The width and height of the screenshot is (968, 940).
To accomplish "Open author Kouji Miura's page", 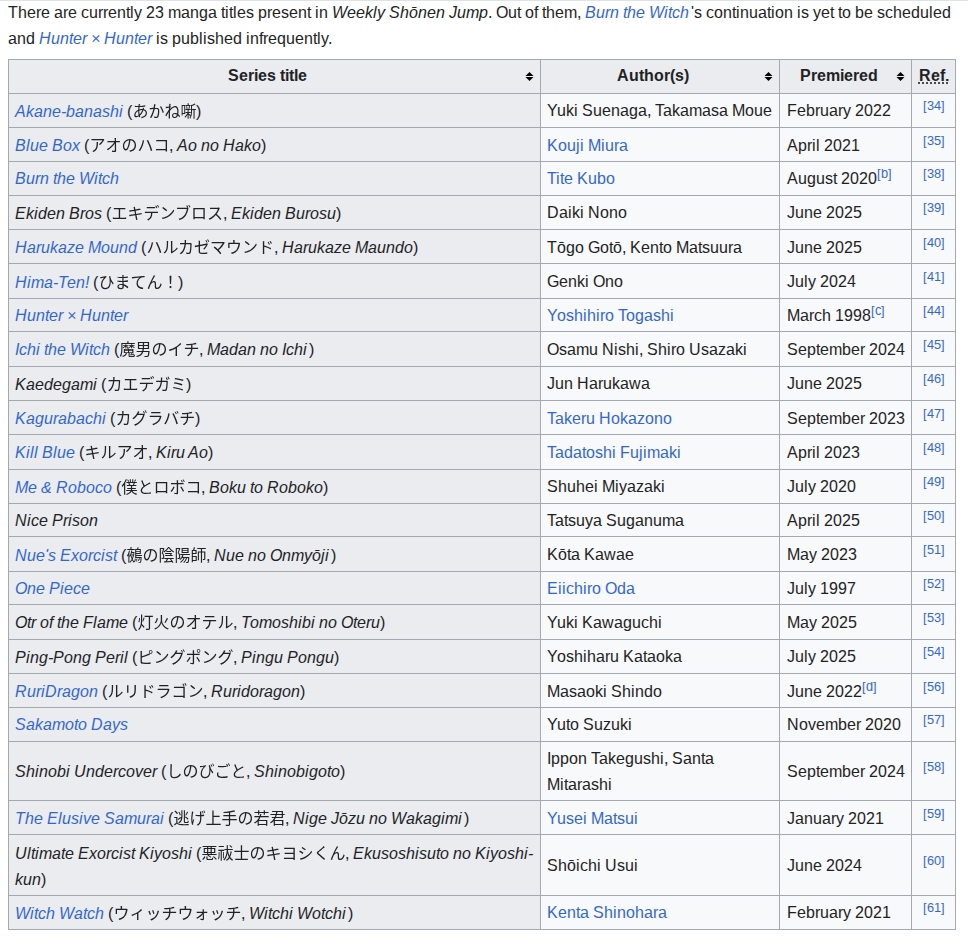I will 587,145.
